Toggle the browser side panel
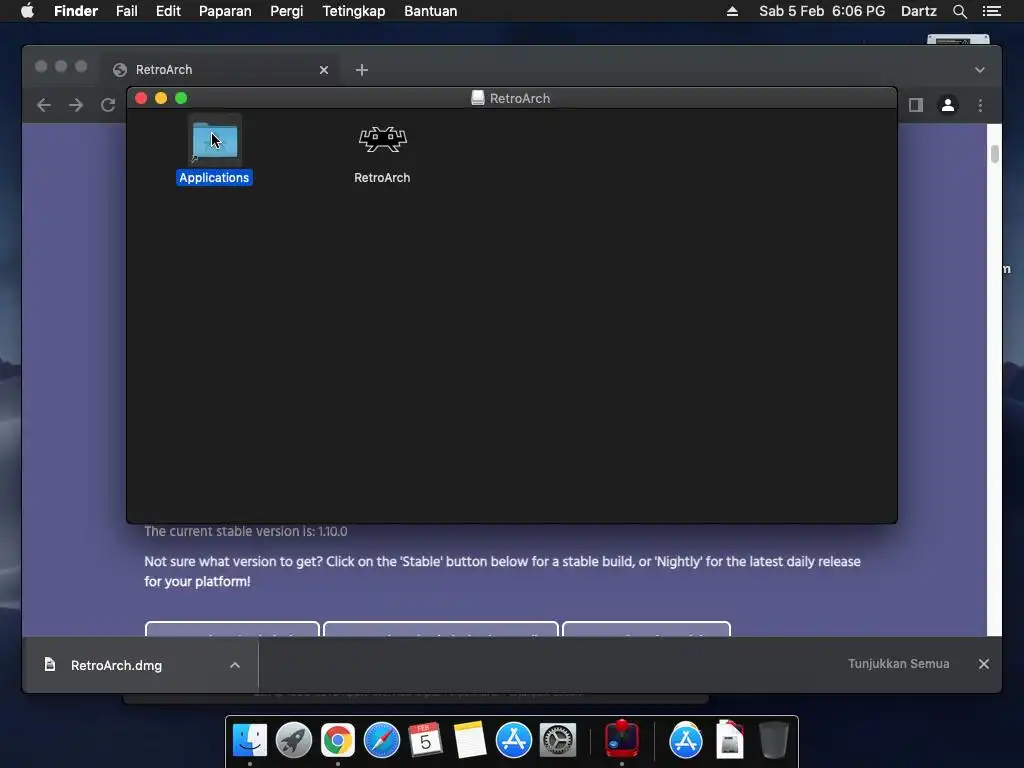This screenshot has width=1024, height=768. pos(916,105)
